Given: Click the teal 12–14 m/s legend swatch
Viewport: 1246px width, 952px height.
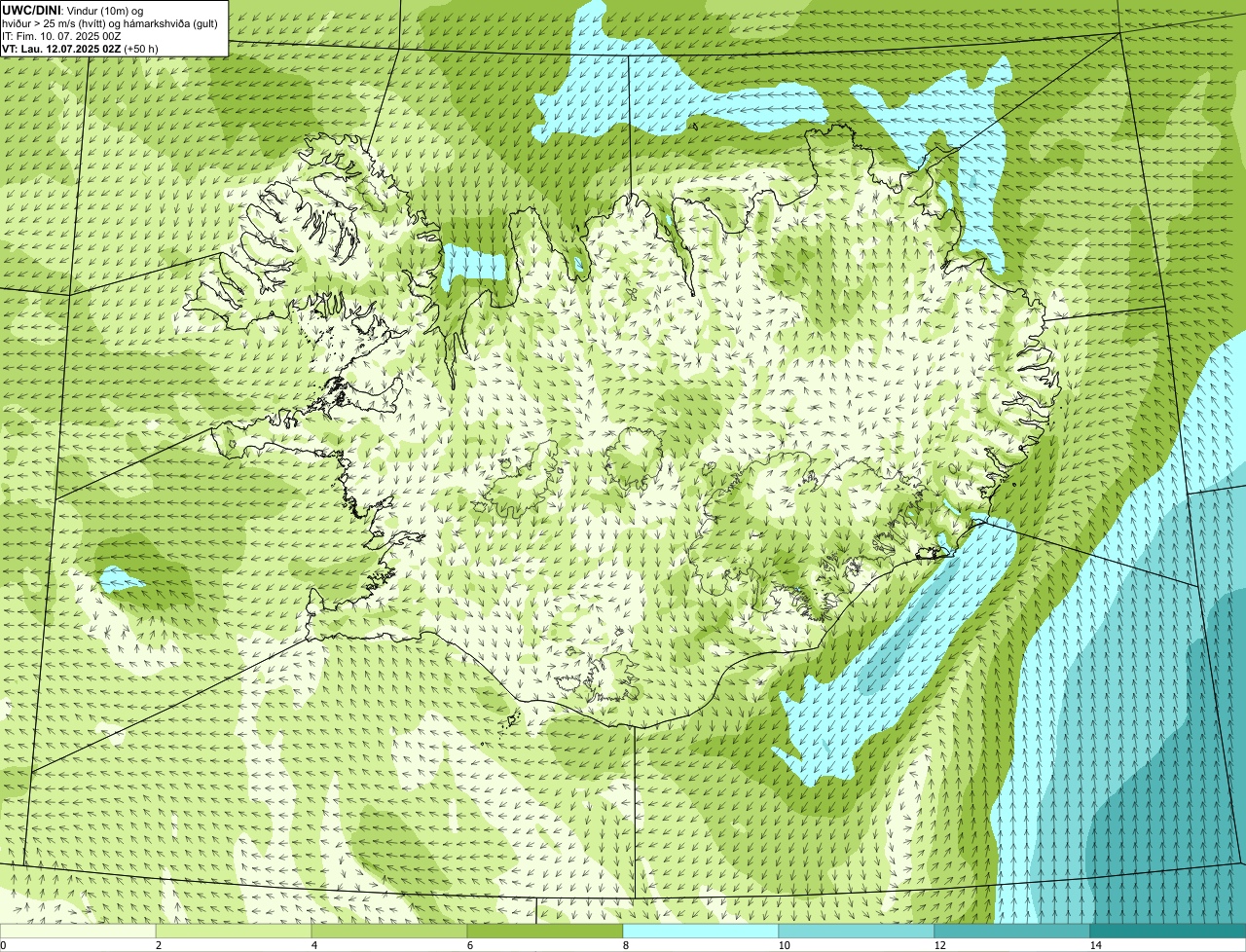Looking at the screenshot, I should (1012, 931).
